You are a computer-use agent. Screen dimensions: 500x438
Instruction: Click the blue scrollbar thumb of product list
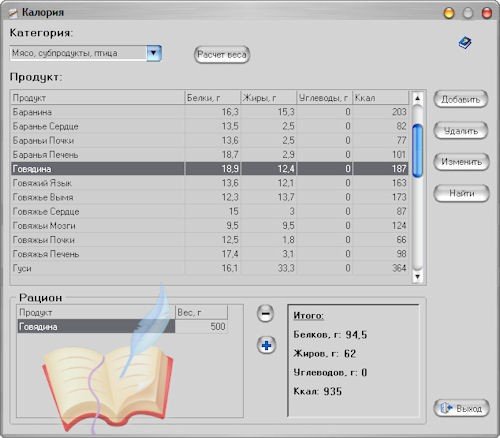417,150
